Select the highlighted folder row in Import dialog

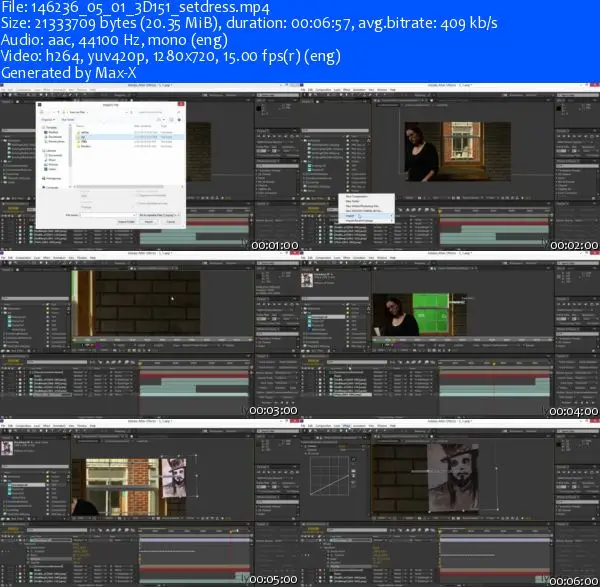point(128,137)
